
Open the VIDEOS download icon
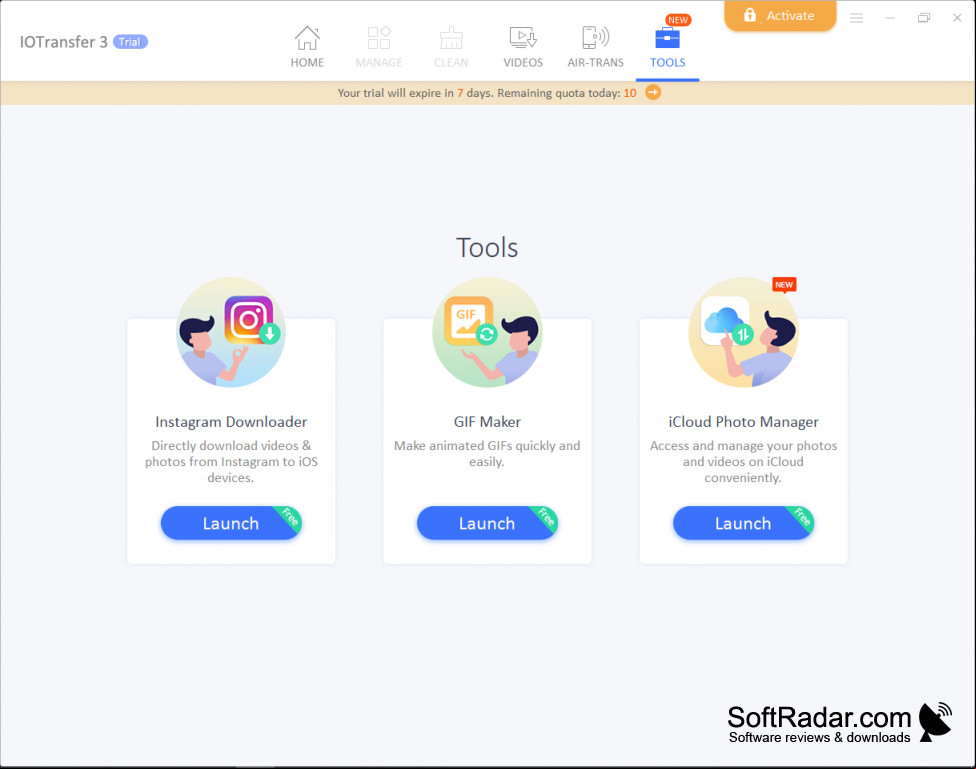[523, 38]
